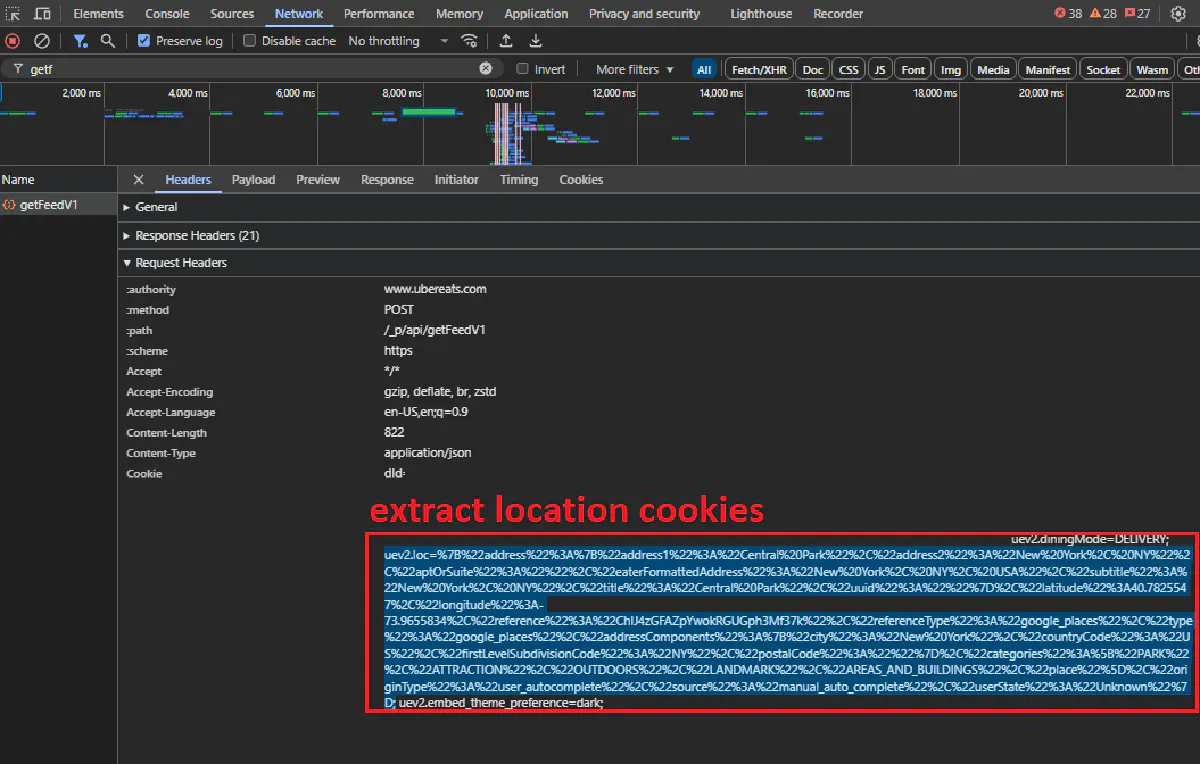Click the getf filter text field
The width and height of the screenshot is (1200, 764).
pyautogui.click(x=250, y=69)
